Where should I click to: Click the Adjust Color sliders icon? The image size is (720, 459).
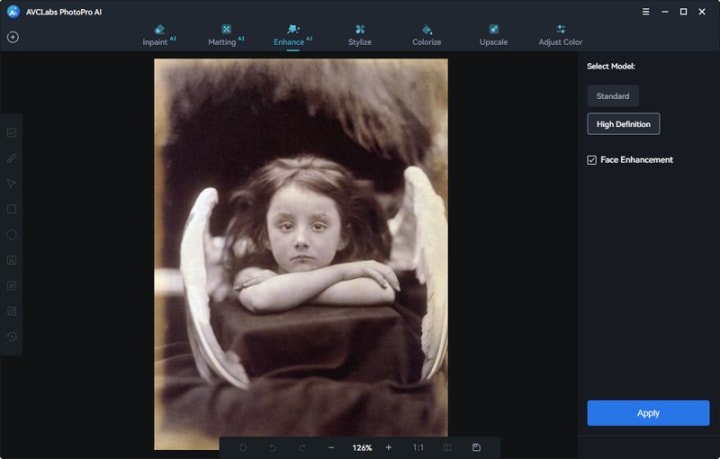coord(560,29)
